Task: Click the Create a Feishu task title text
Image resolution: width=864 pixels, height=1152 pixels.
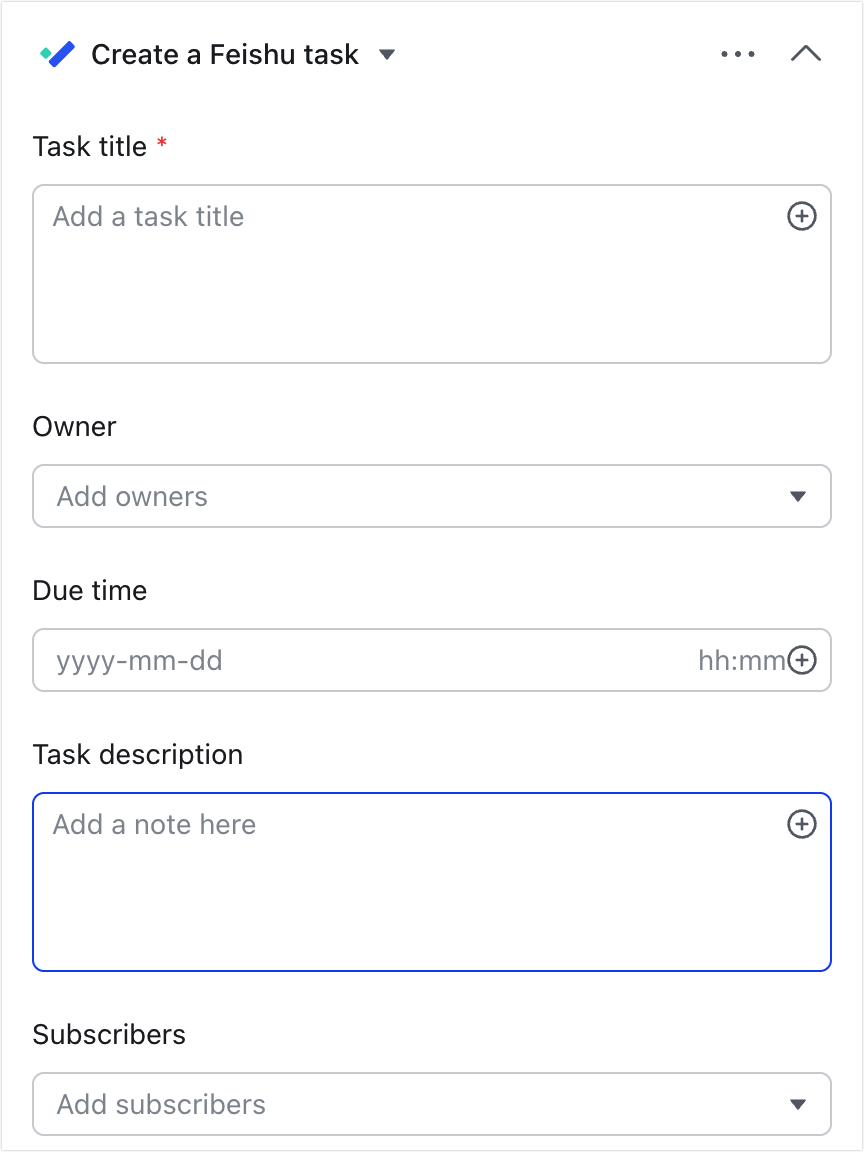Action: (x=225, y=54)
